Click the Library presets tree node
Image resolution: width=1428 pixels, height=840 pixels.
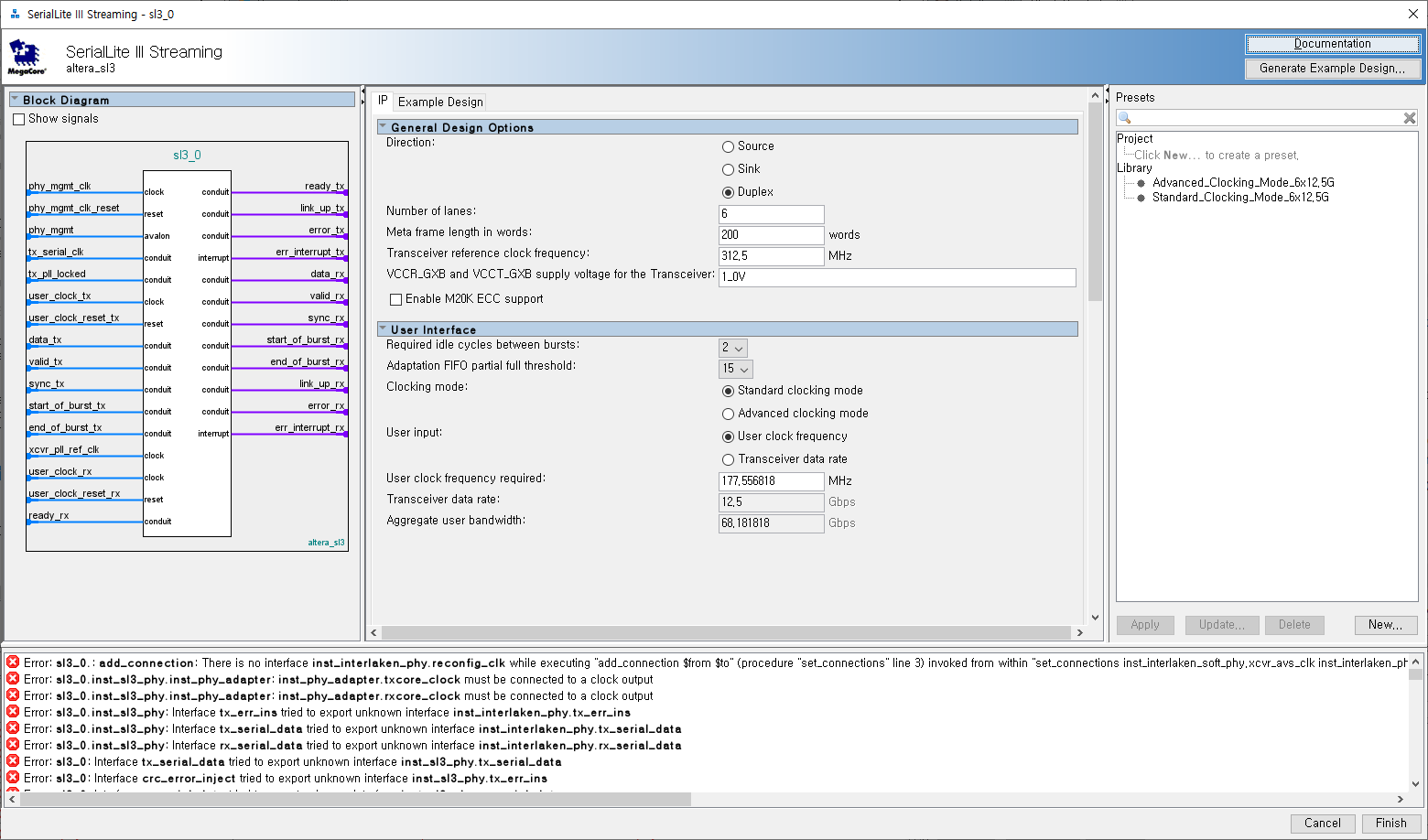click(x=1134, y=168)
